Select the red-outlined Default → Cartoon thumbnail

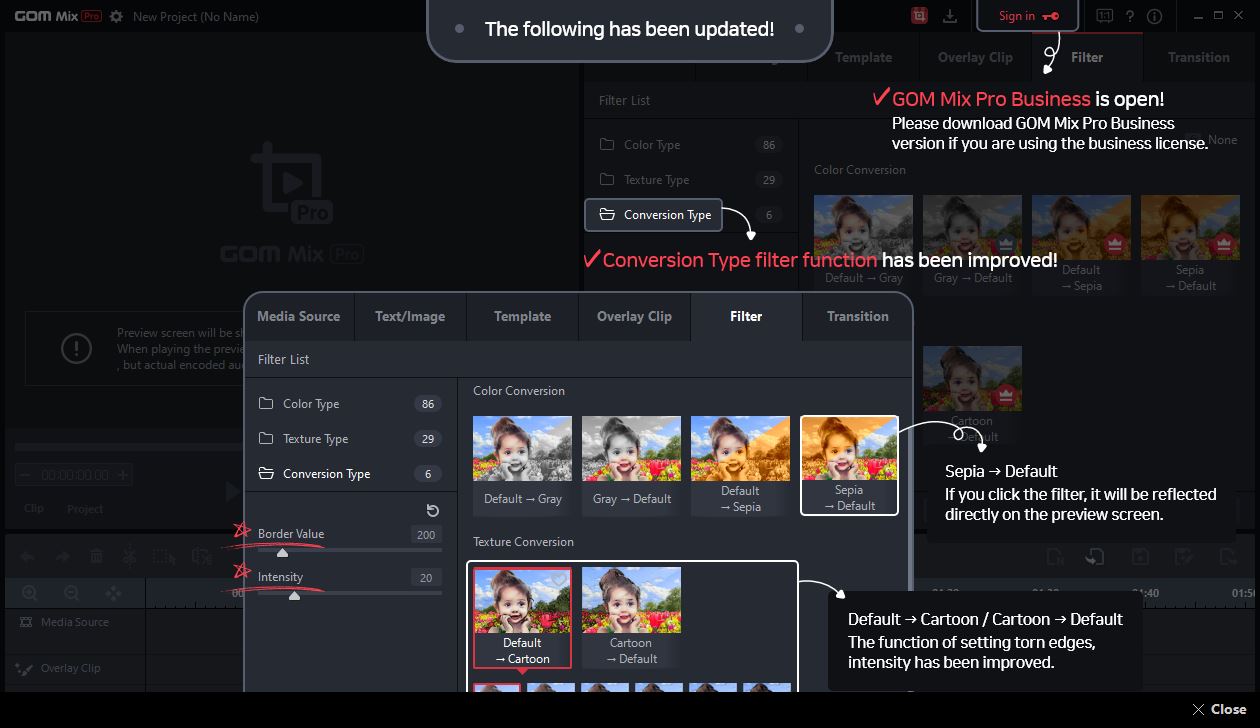(522, 618)
